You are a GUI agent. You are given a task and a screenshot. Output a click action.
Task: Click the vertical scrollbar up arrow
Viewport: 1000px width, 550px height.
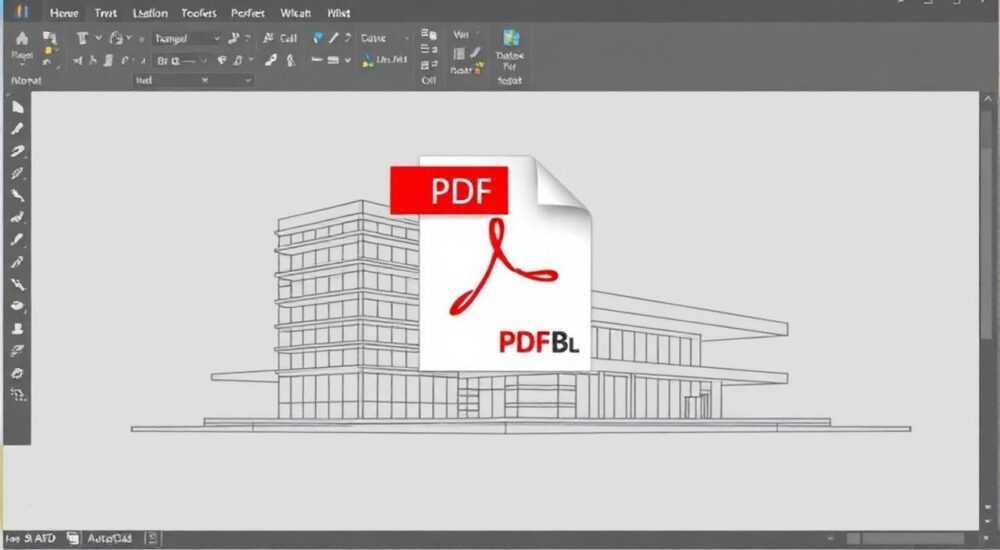[x=988, y=99]
